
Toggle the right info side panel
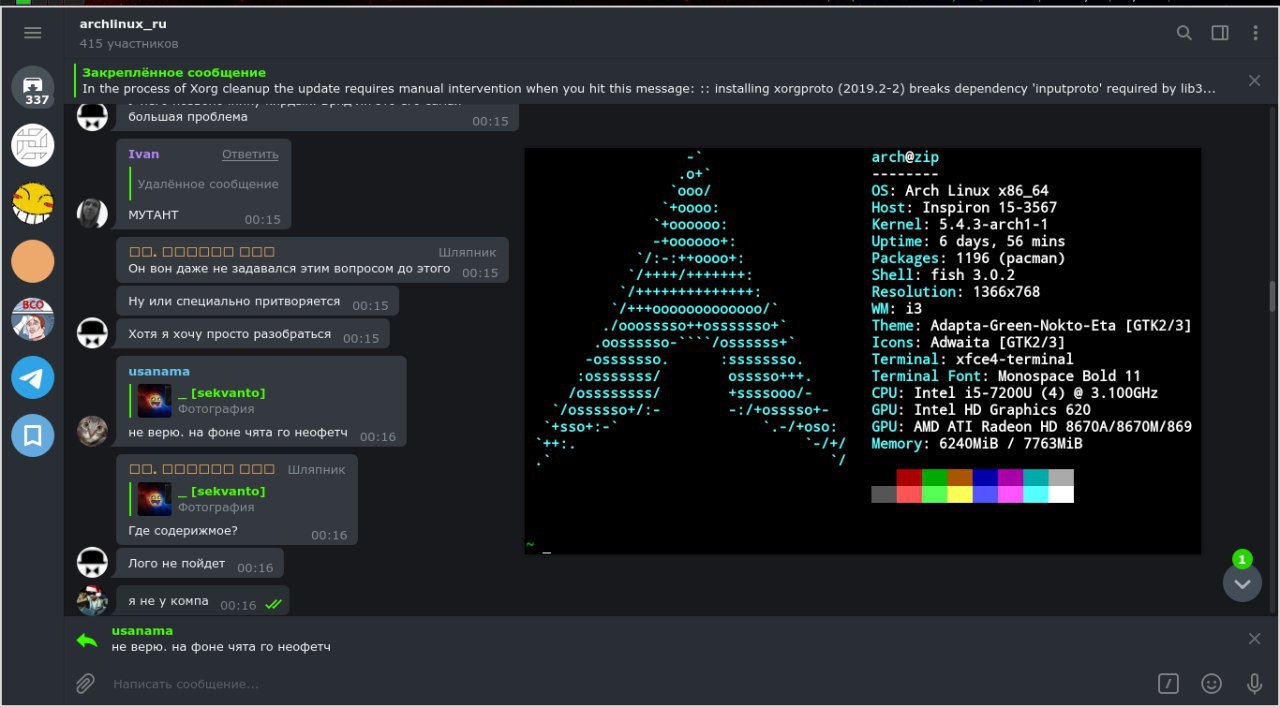point(1220,33)
